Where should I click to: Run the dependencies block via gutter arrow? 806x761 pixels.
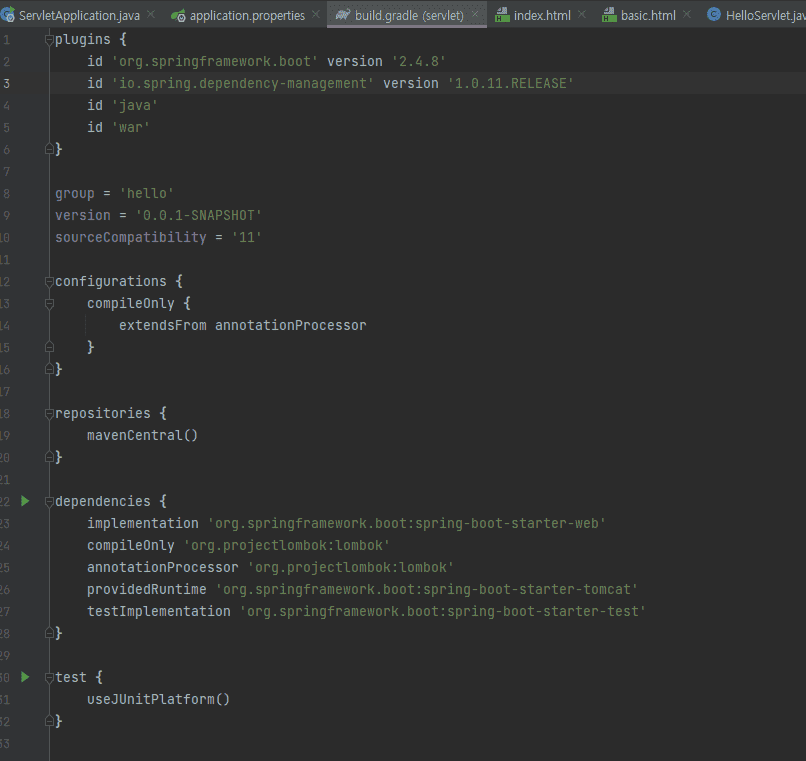coord(25,501)
